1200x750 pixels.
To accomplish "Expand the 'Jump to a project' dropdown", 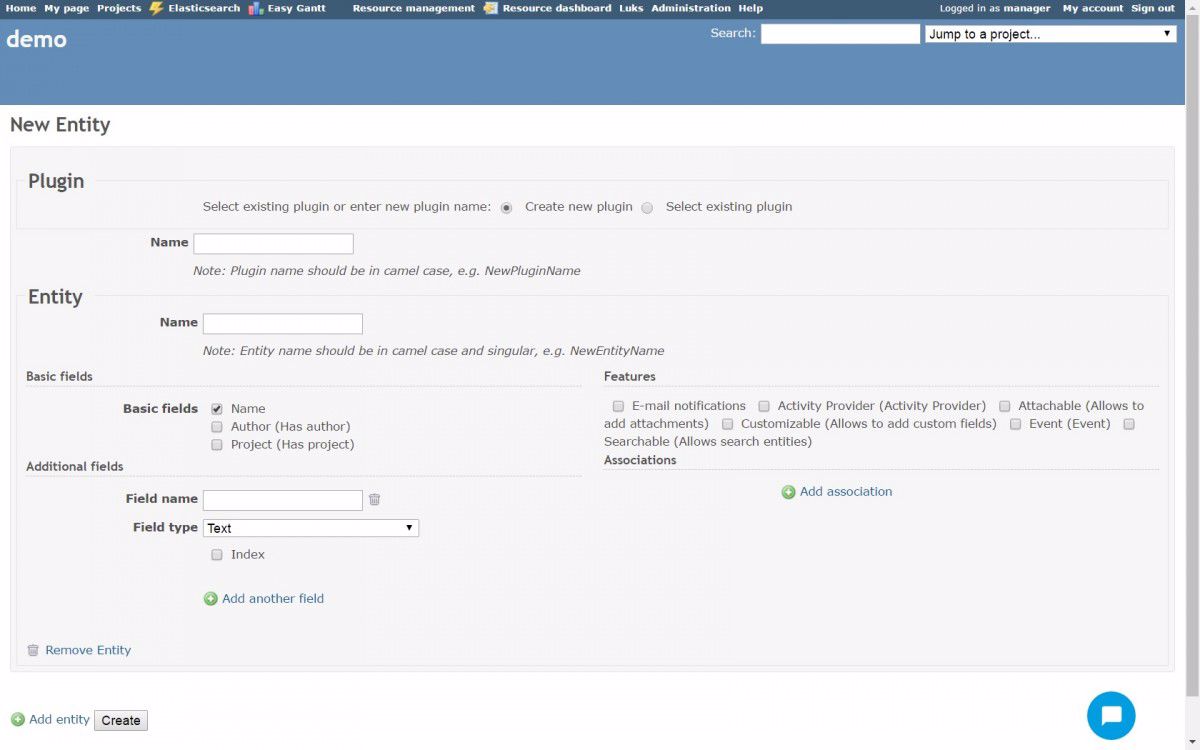I will [x=1049, y=34].
